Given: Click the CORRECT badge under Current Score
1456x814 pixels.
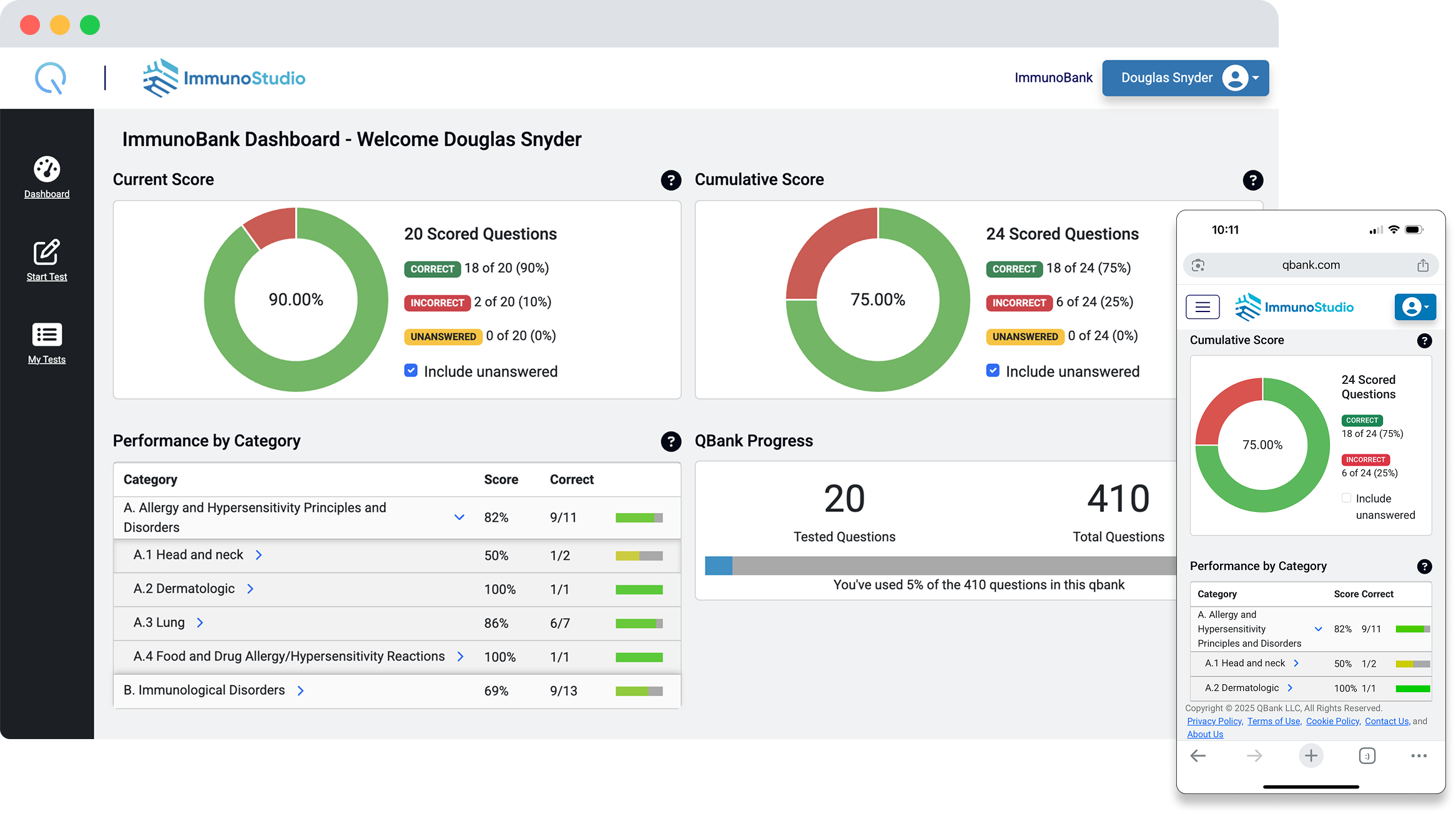Looking at the screenshot, I should (432, 269).
